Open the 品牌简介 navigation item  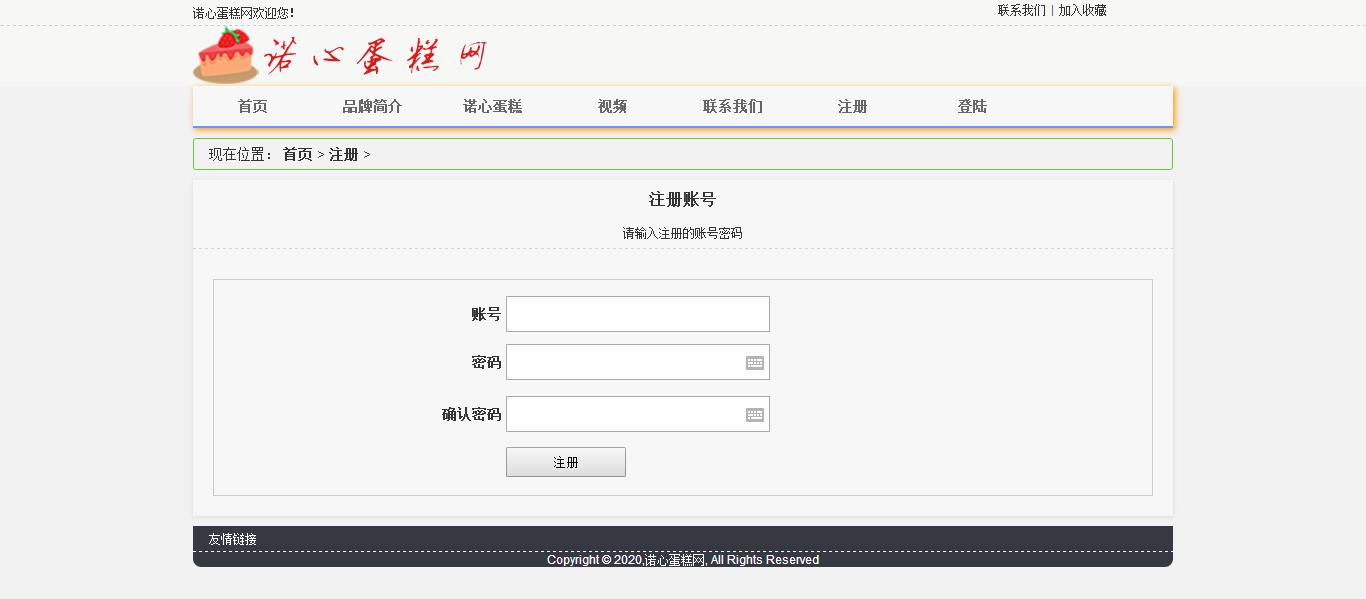point(373,107)
